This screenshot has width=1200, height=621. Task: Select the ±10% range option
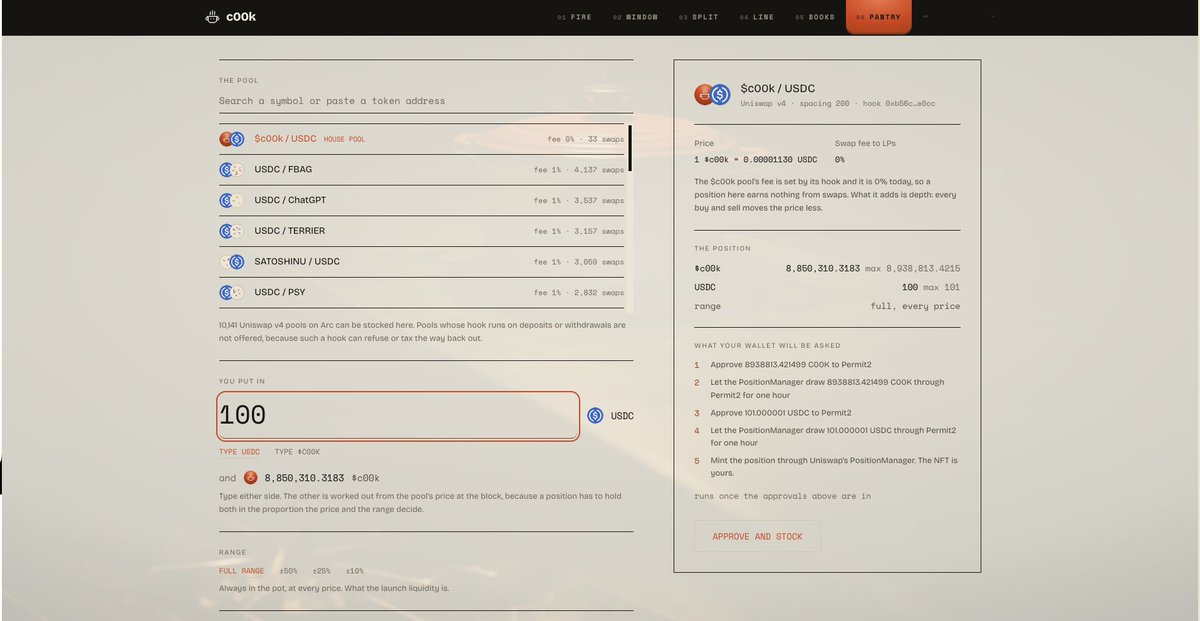click(355, 571)
